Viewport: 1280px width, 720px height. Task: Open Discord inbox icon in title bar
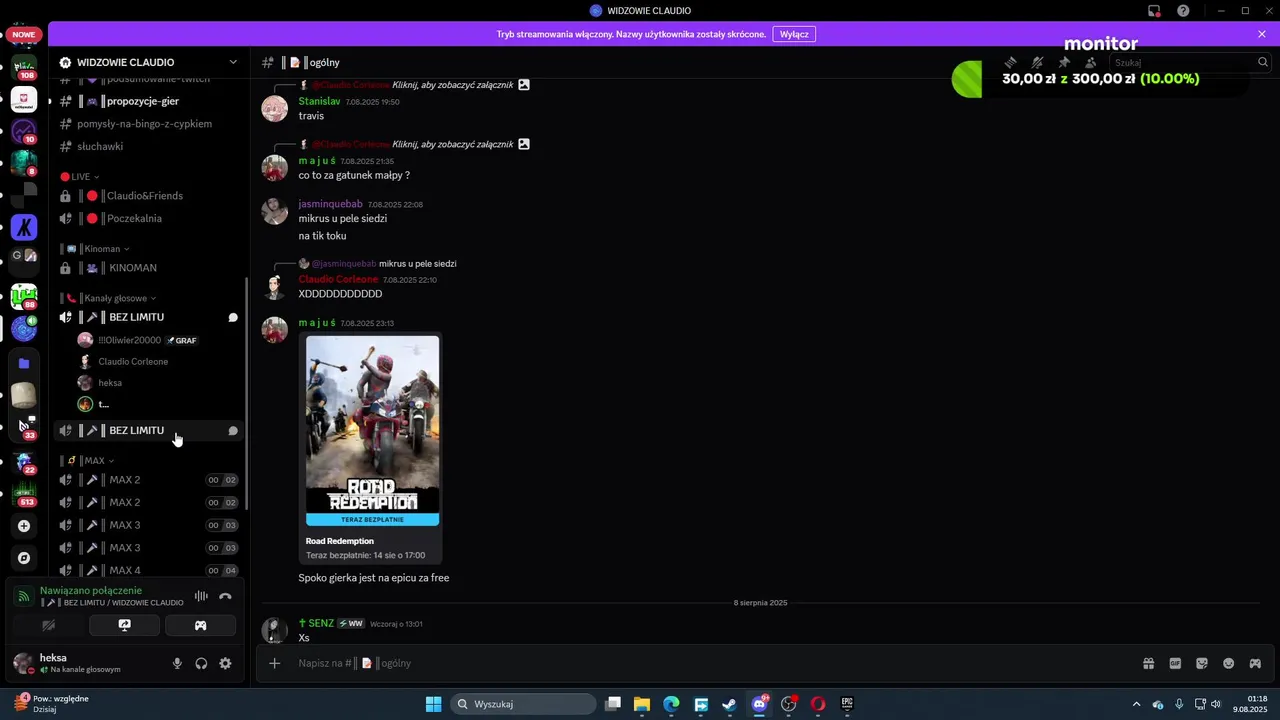click(1153, 11)
